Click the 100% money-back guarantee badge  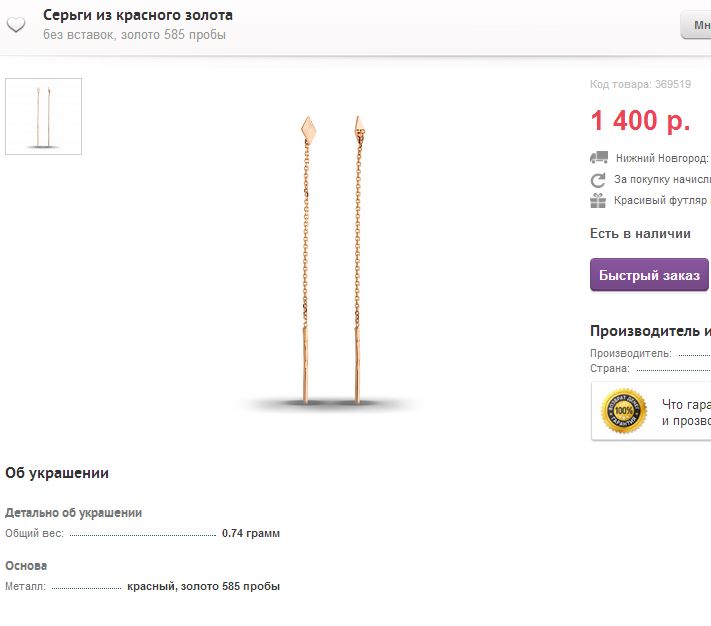tap(624, 411)
